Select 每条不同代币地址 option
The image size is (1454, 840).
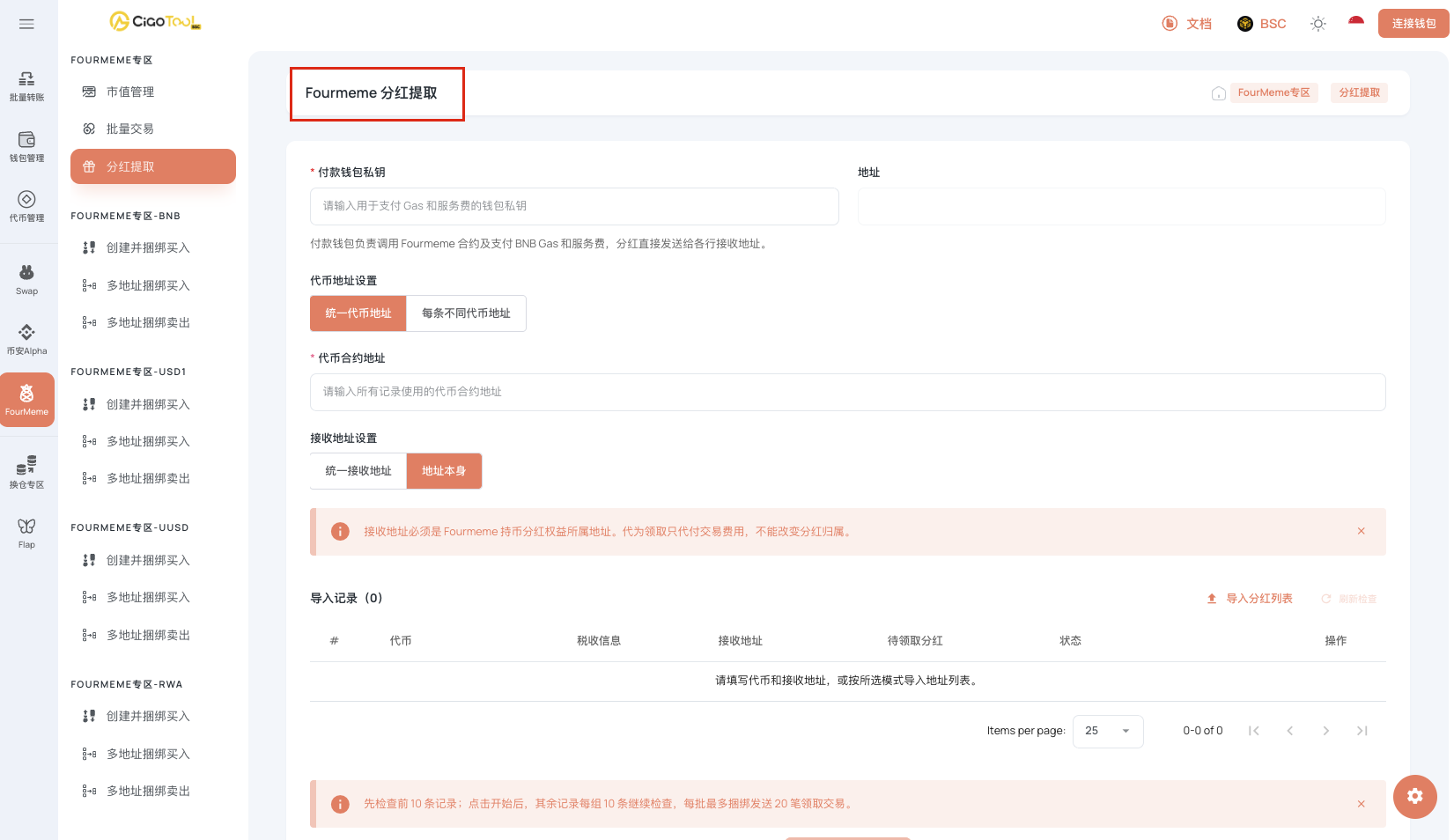[x=467, y=313]
